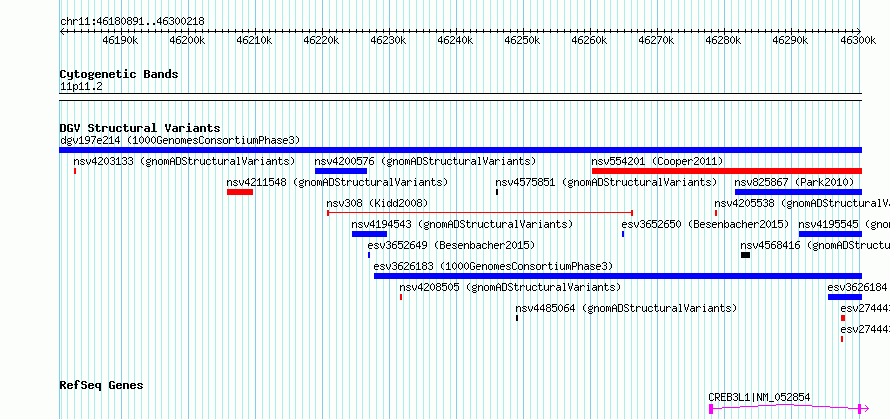
Task: Select the Cytogenetic Bands track title
Action: [x=119, y=74]
